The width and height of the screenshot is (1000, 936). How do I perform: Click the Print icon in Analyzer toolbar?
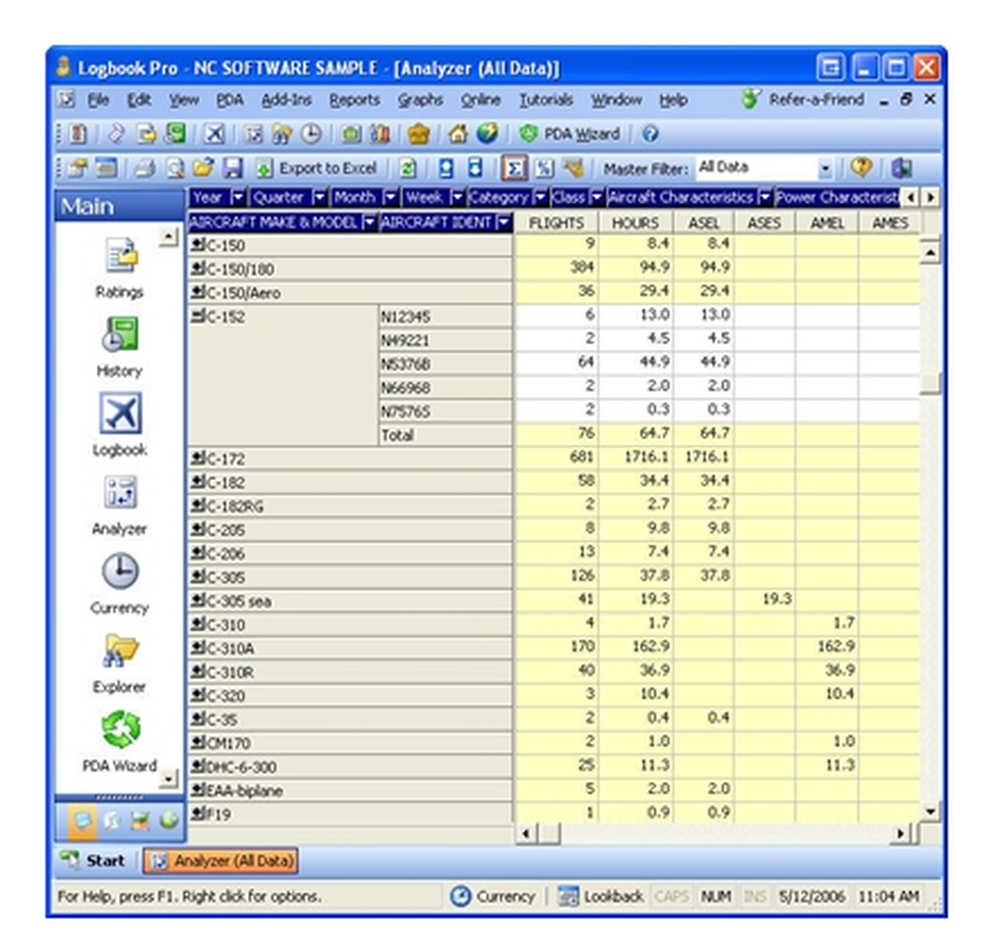145,168
